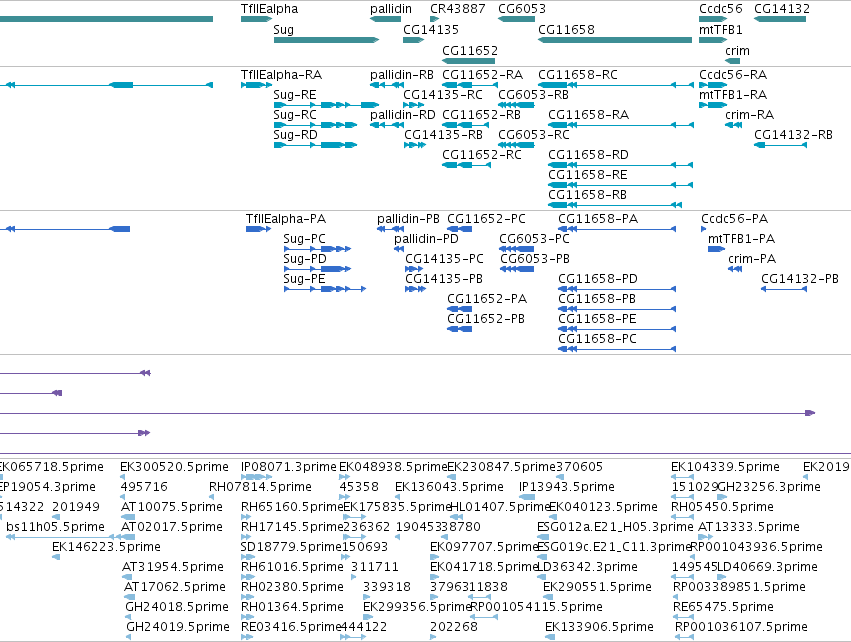Open protein CG11658-PD

[x=598, y=279]
